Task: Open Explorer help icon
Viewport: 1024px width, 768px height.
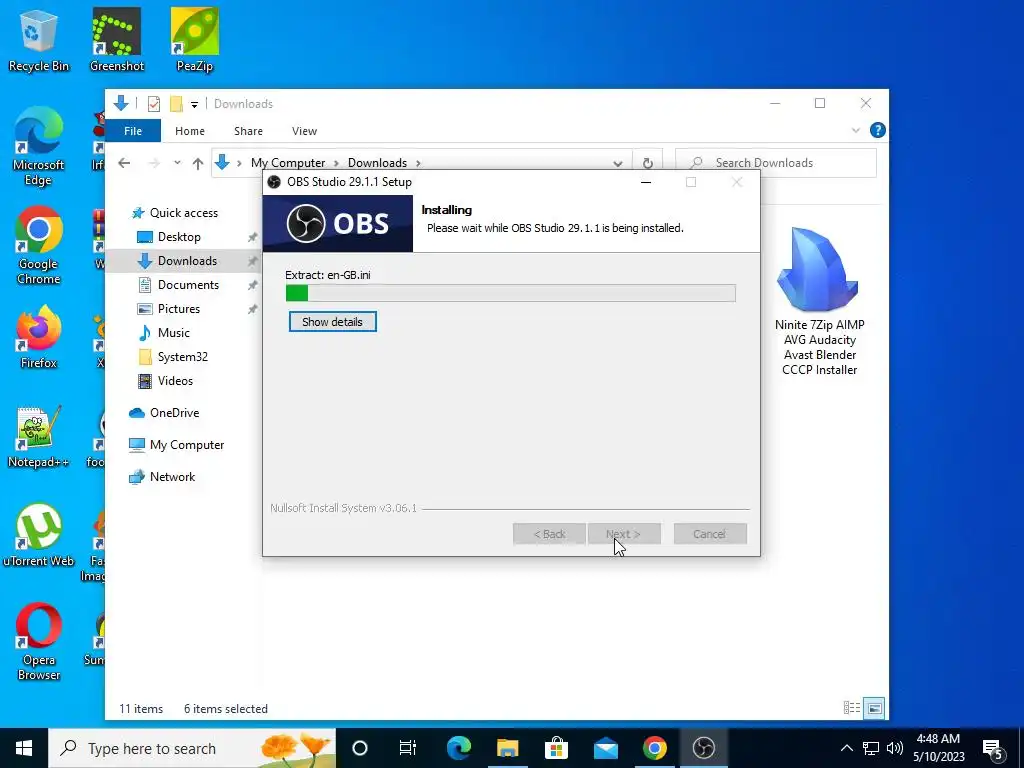Action: 878,131
